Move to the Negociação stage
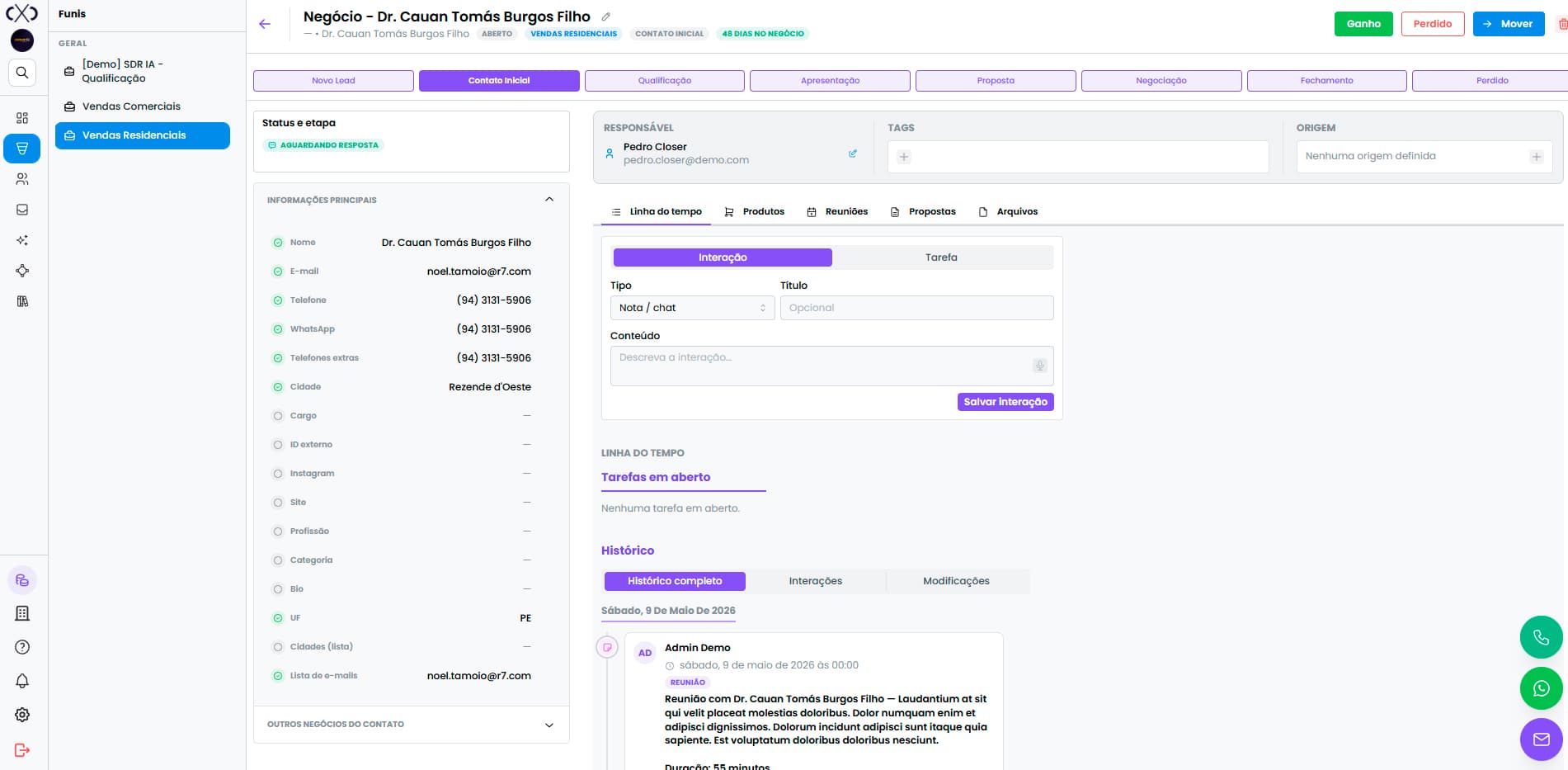This screenshot has width=1568, height=770. pyautogui.click(x=1161, y=81)
